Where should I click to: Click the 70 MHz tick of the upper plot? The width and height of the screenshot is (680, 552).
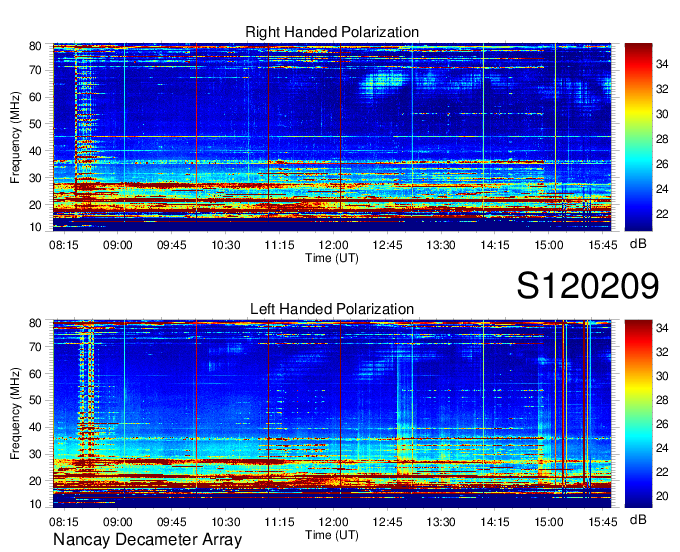pyautogui.click(x=35, y=70)
